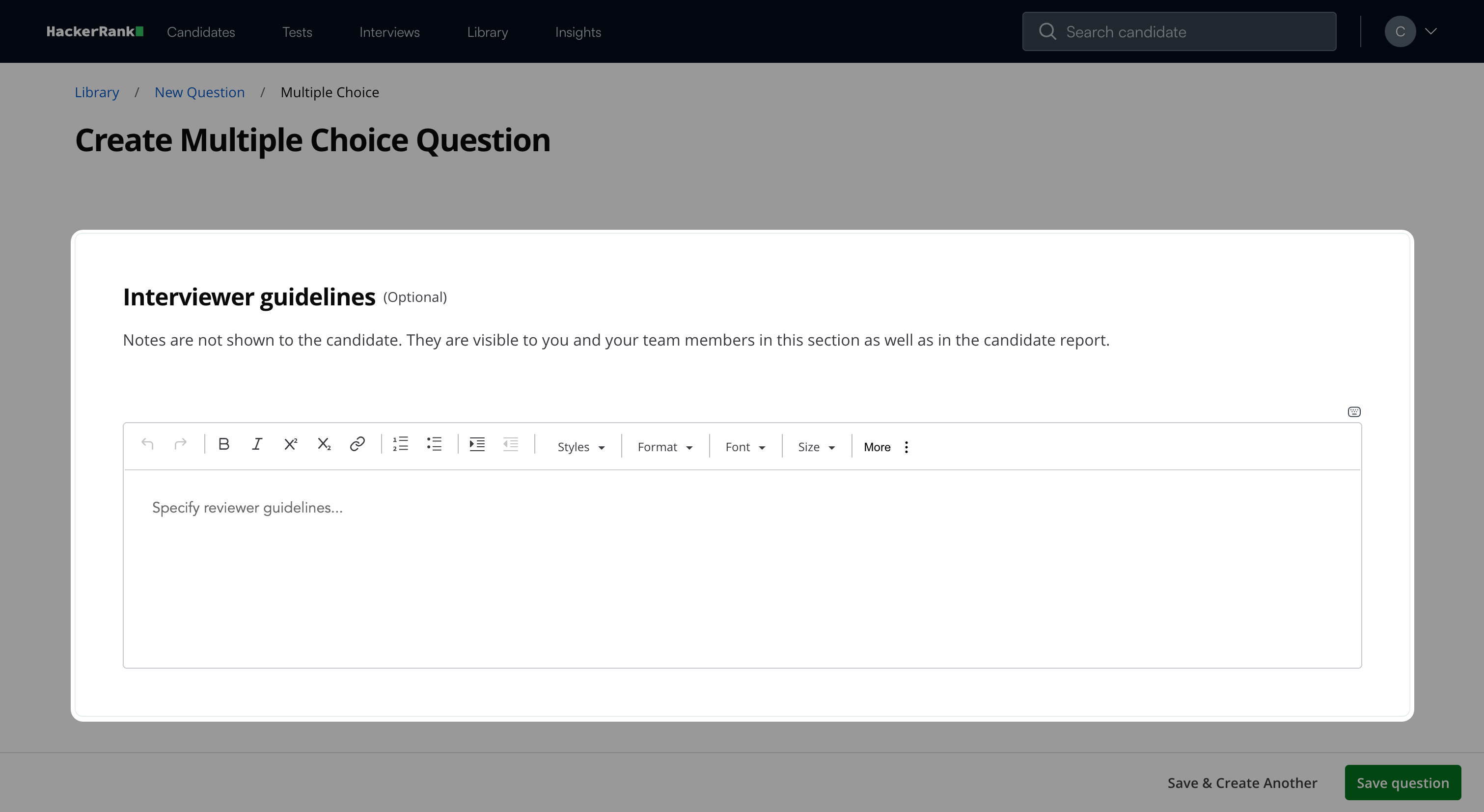1484x812 pixels.
Task: Go to the Insights tab
Action: [x=578, y=32]
